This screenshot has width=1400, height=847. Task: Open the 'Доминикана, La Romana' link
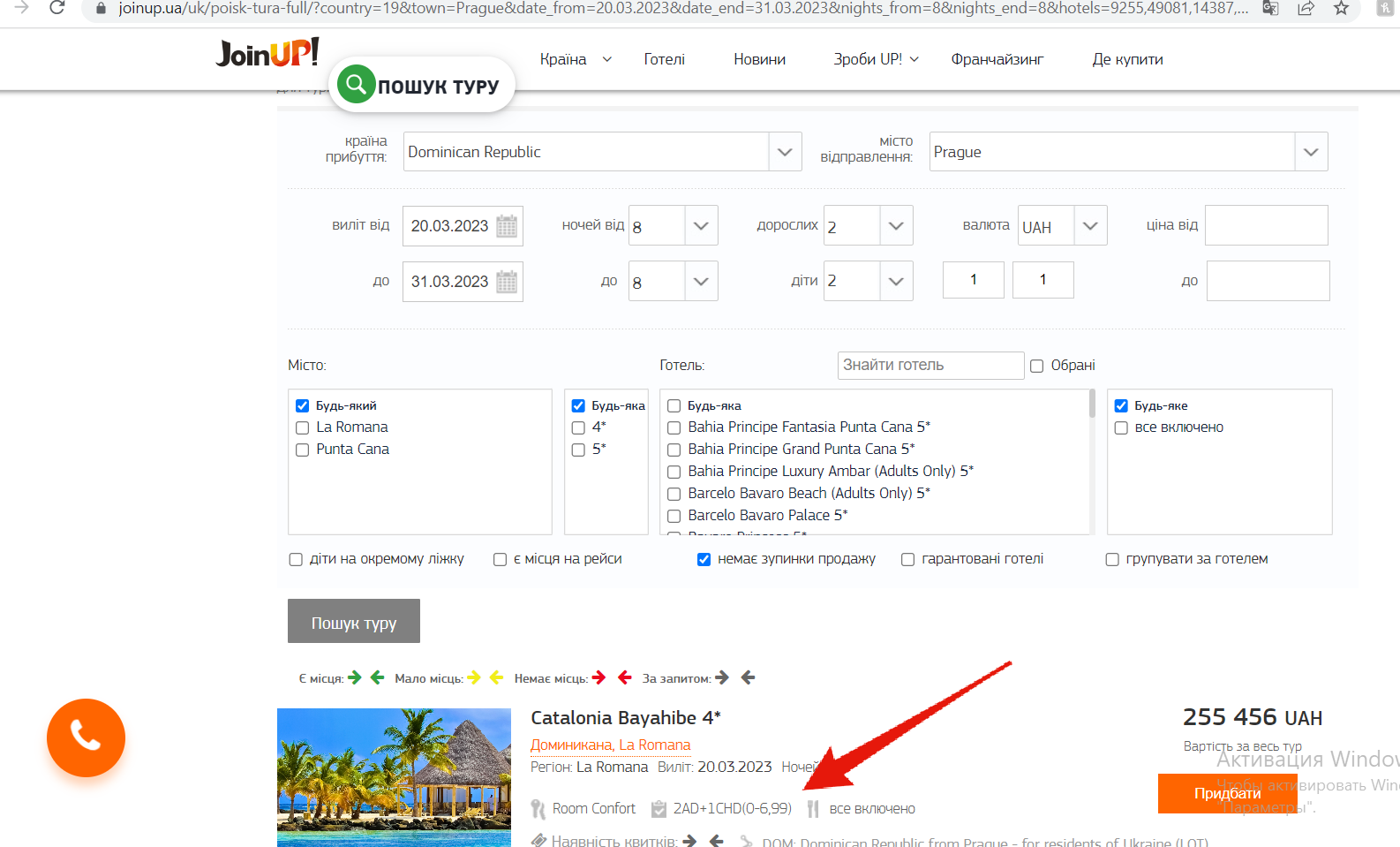(x=611, y=745)
